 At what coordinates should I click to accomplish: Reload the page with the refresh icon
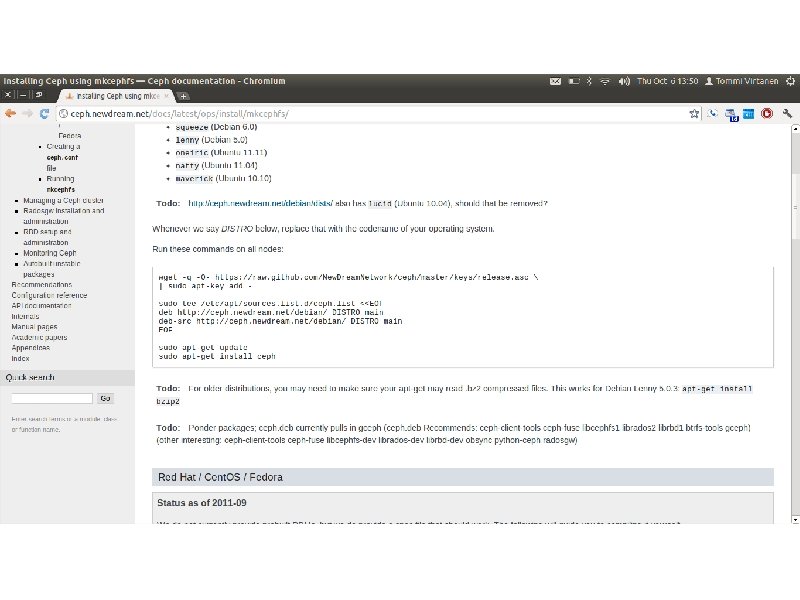tap(44, 113)
